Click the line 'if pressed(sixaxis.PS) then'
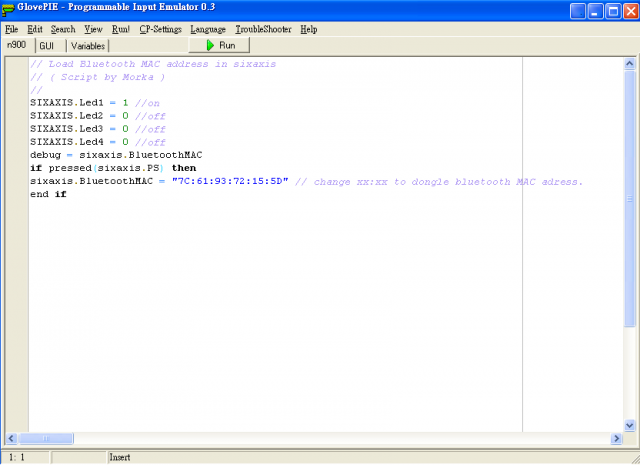 click(113, 168)
